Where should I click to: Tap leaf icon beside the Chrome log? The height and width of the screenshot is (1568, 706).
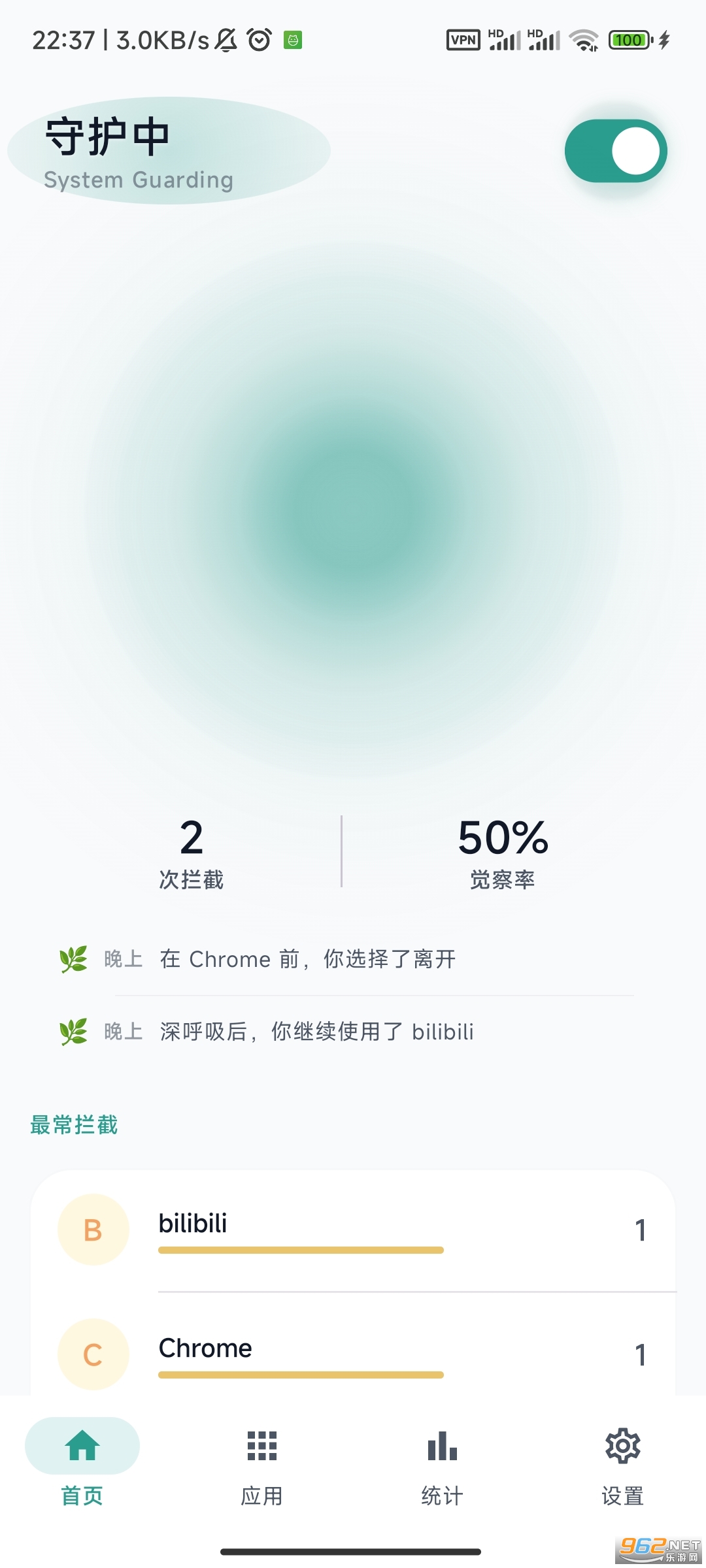pos(73,959)
